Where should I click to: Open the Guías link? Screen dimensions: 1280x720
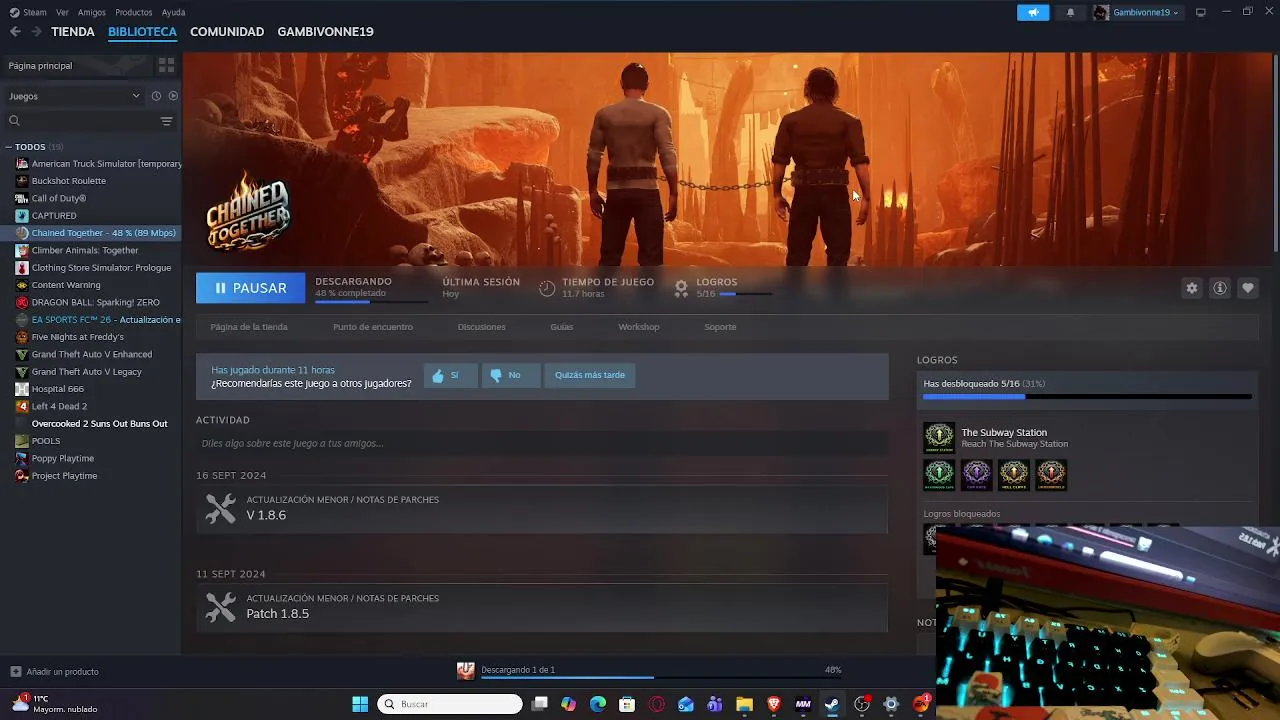coord(561,327)
